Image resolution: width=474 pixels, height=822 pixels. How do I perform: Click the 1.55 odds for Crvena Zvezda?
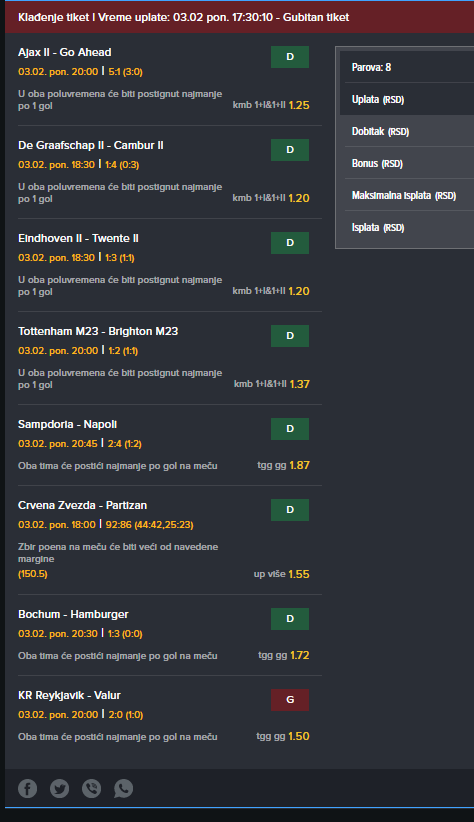tap(299, 574)
